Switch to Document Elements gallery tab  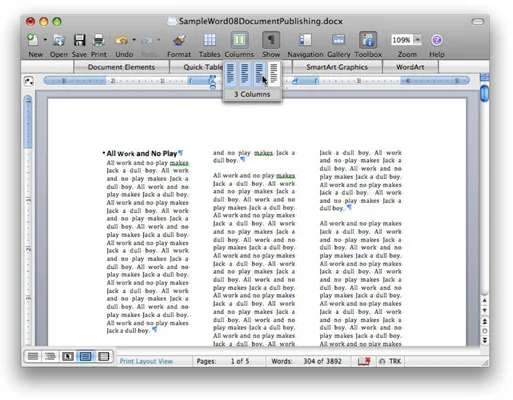121,67
